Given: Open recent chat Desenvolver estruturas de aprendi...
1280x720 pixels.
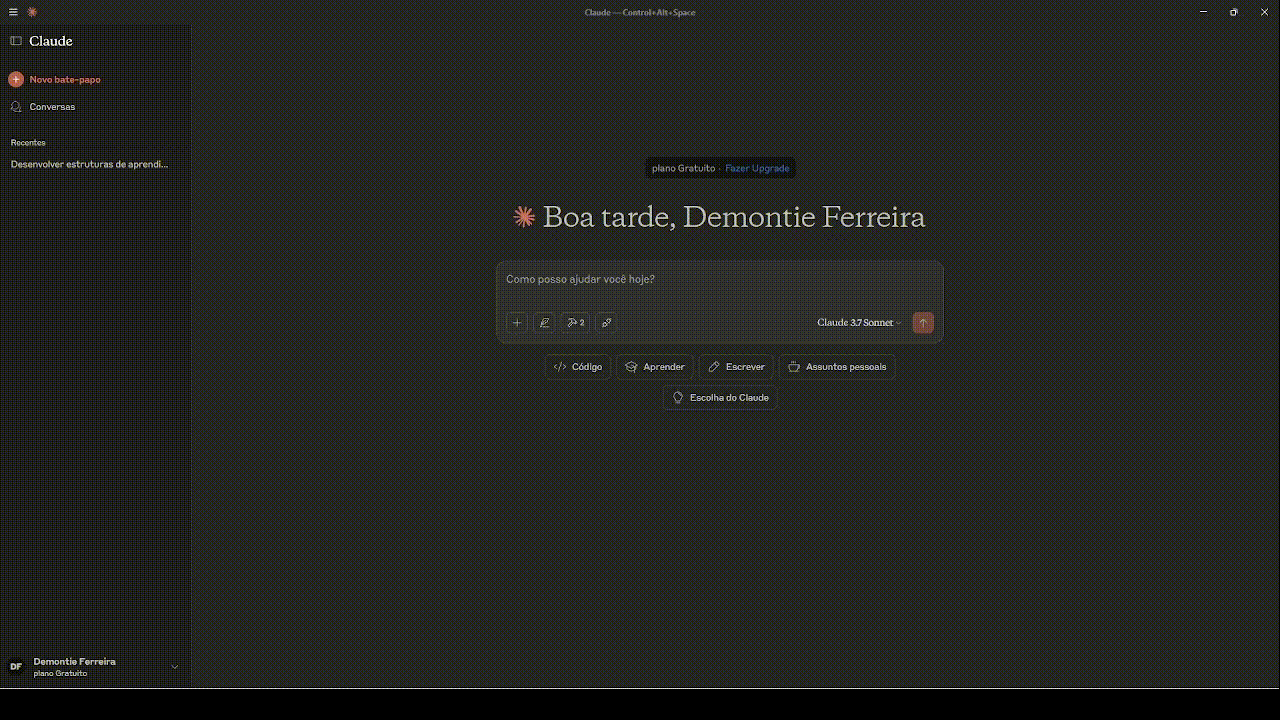Looking at the screenshot, I should pos(90,164).
